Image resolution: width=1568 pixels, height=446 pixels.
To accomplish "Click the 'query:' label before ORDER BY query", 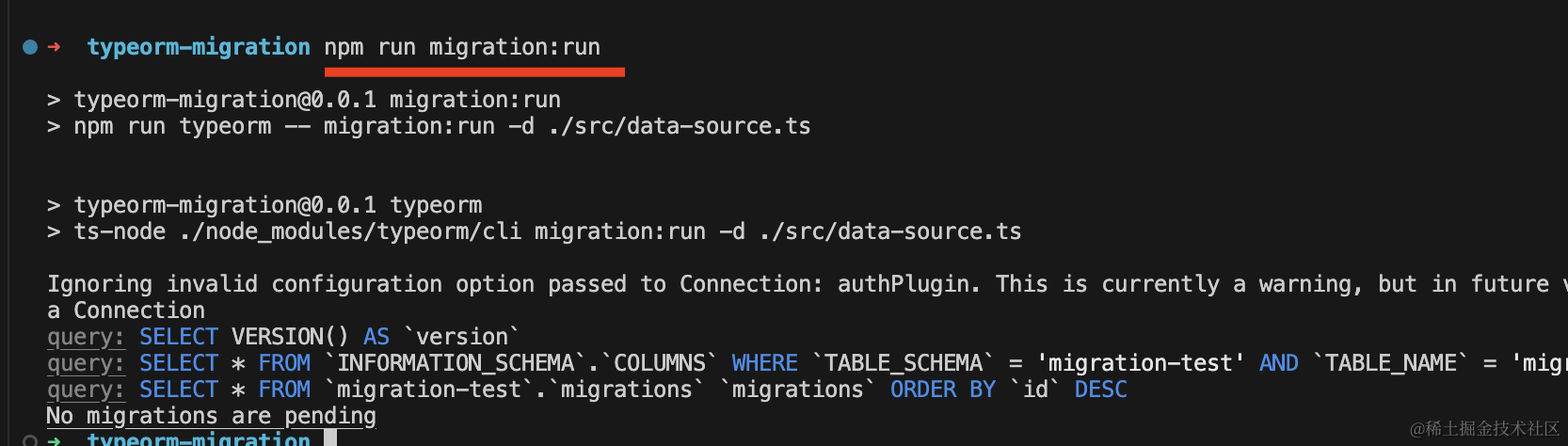I will (x=86, y=390).
